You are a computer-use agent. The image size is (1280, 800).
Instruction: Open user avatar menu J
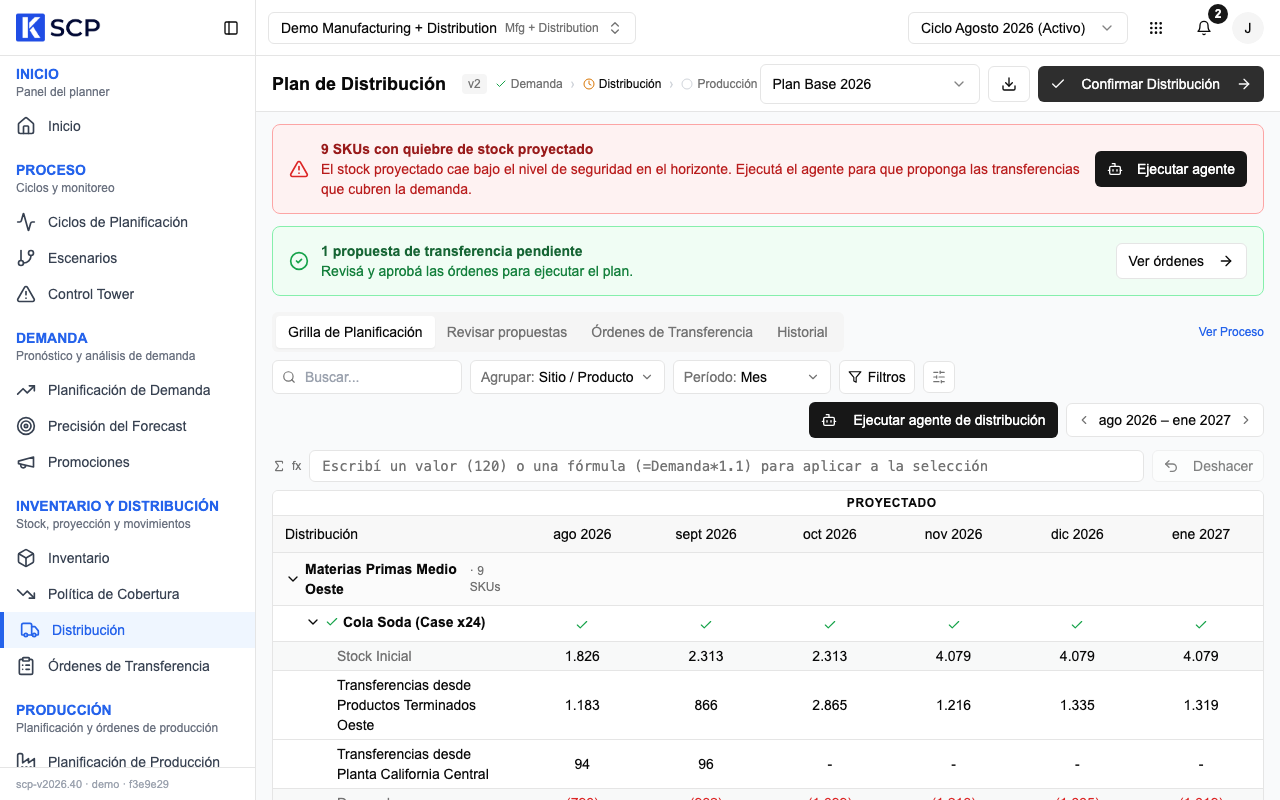1248,28
